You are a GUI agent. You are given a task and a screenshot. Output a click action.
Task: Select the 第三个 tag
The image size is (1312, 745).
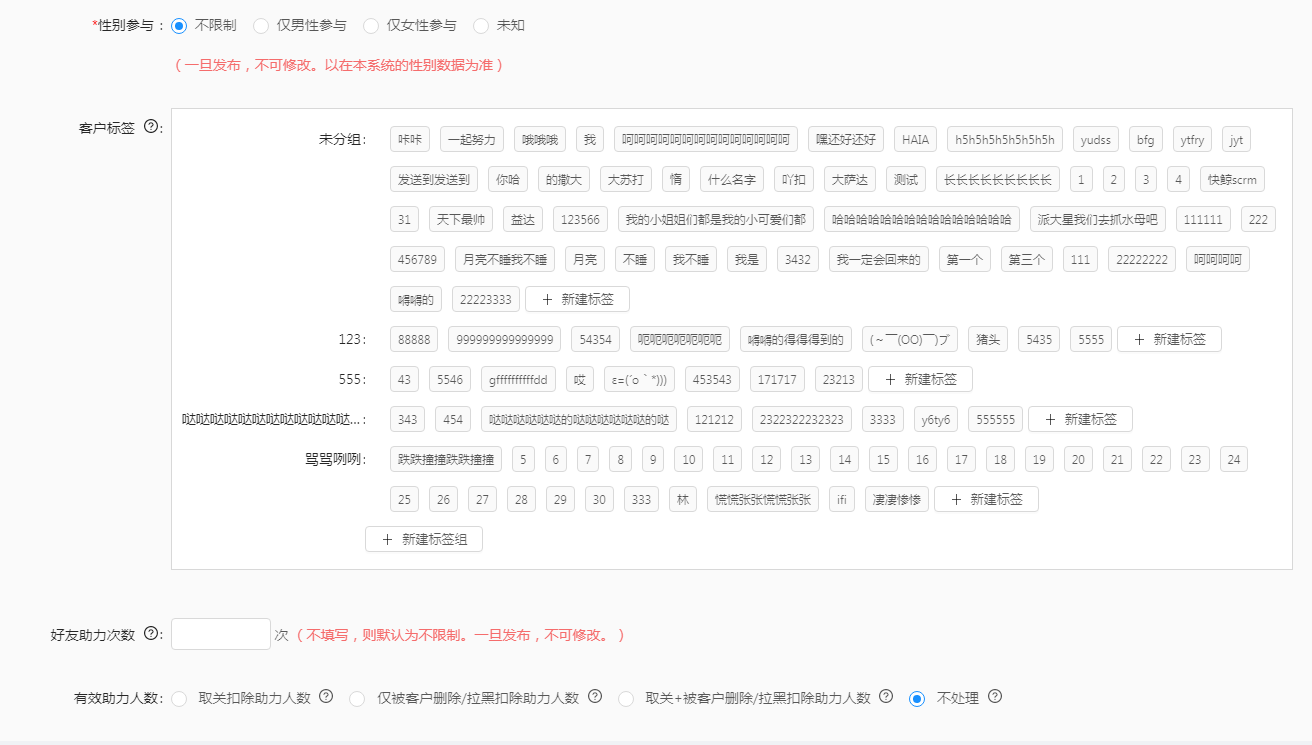1027,259
